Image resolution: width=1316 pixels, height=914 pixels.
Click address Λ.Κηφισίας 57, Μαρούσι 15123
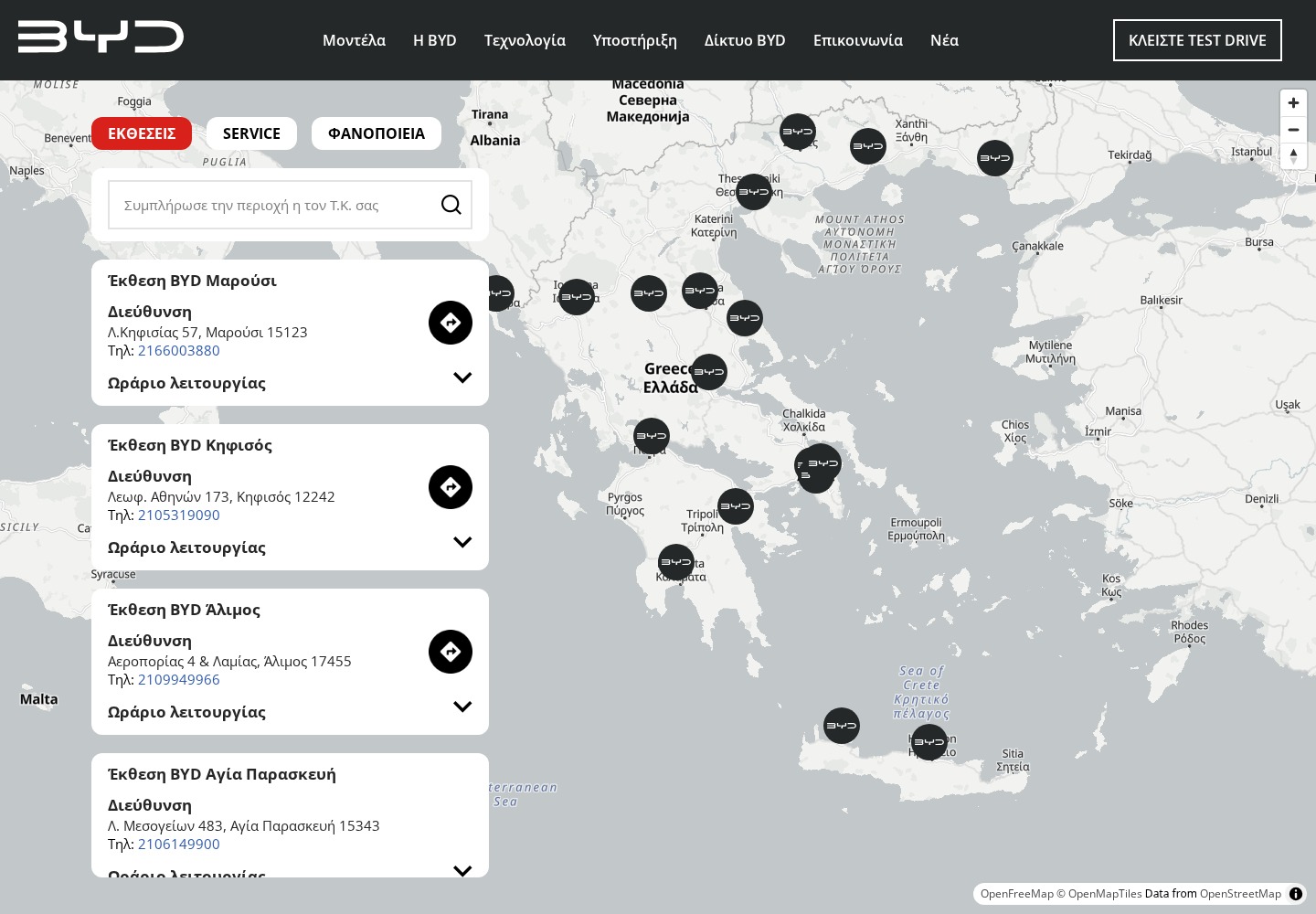click(x=207, y=332)
